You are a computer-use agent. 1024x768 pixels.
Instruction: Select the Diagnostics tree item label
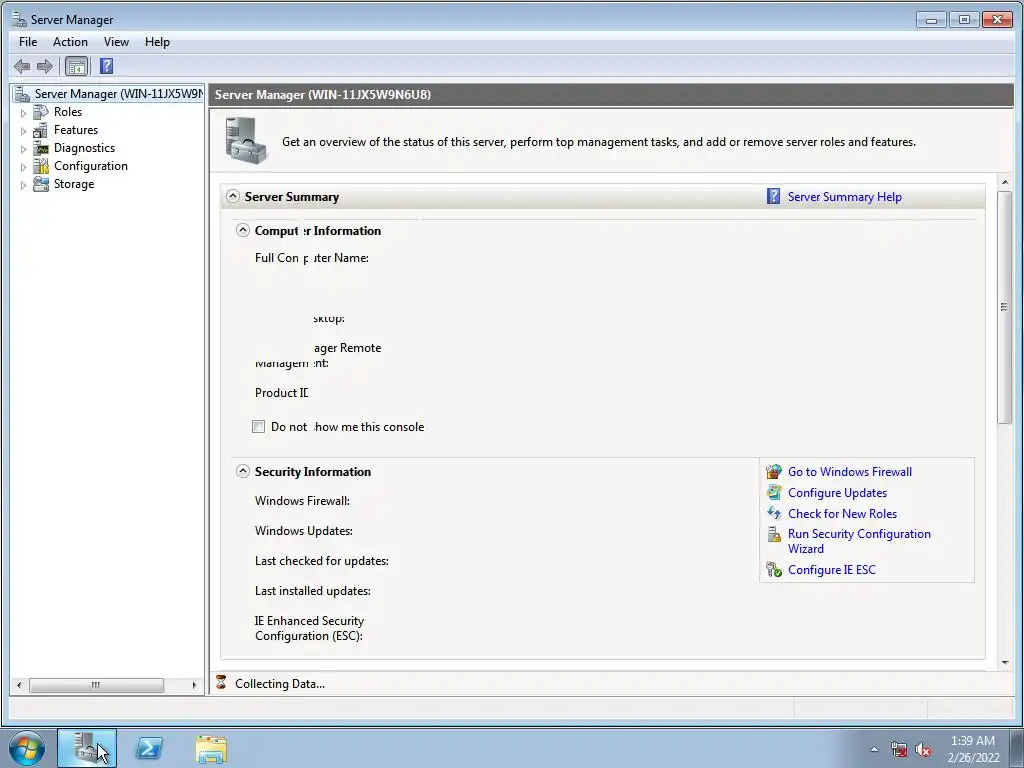pos(84,148)
